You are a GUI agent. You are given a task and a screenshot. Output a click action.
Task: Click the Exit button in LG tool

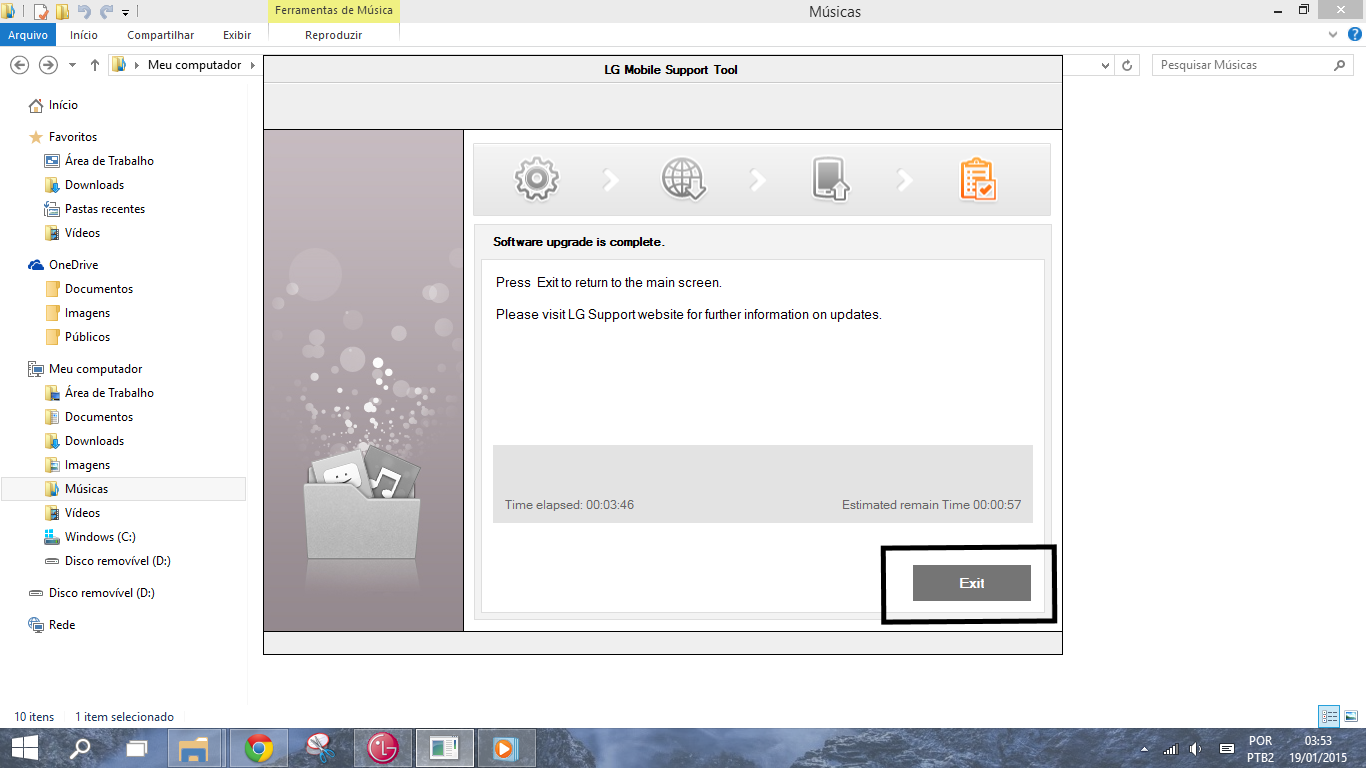971,583
